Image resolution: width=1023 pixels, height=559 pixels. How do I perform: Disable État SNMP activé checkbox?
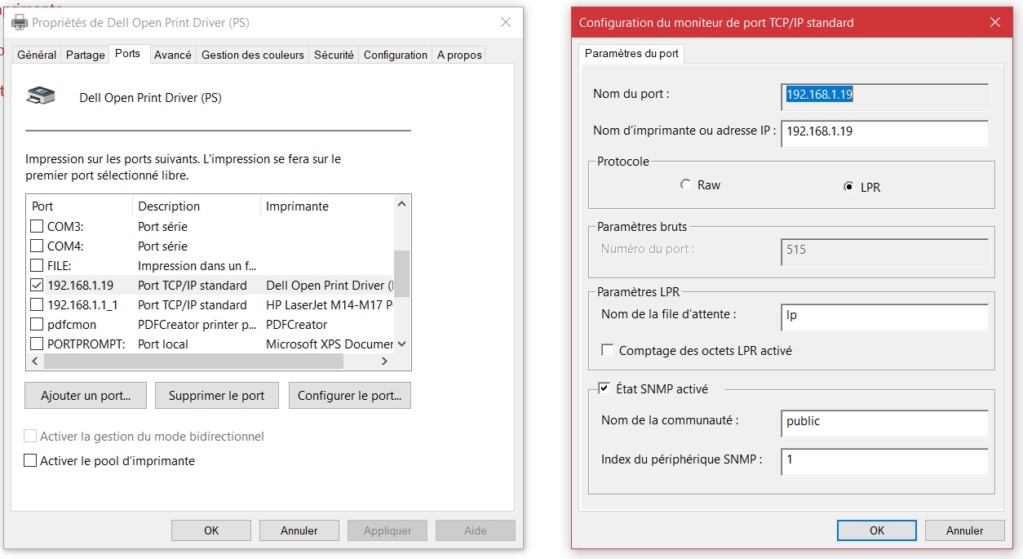pyautogui.click(x=603, y=388)
